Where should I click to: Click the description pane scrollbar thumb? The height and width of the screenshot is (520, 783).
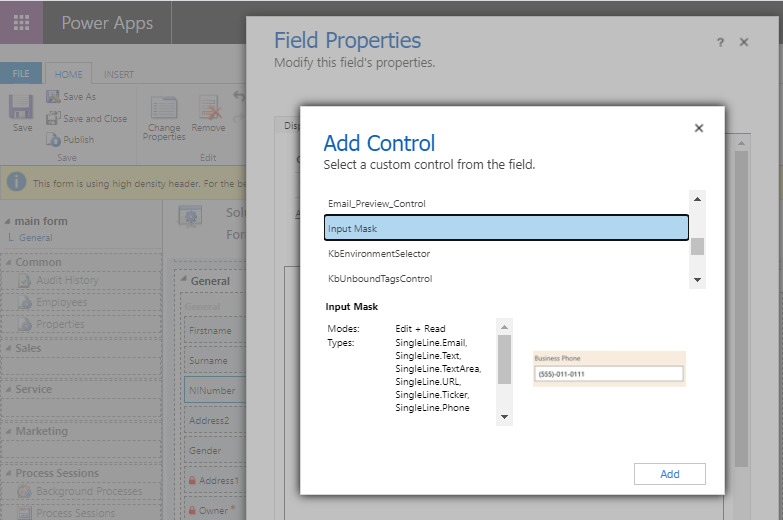click(x=504, y=360)
